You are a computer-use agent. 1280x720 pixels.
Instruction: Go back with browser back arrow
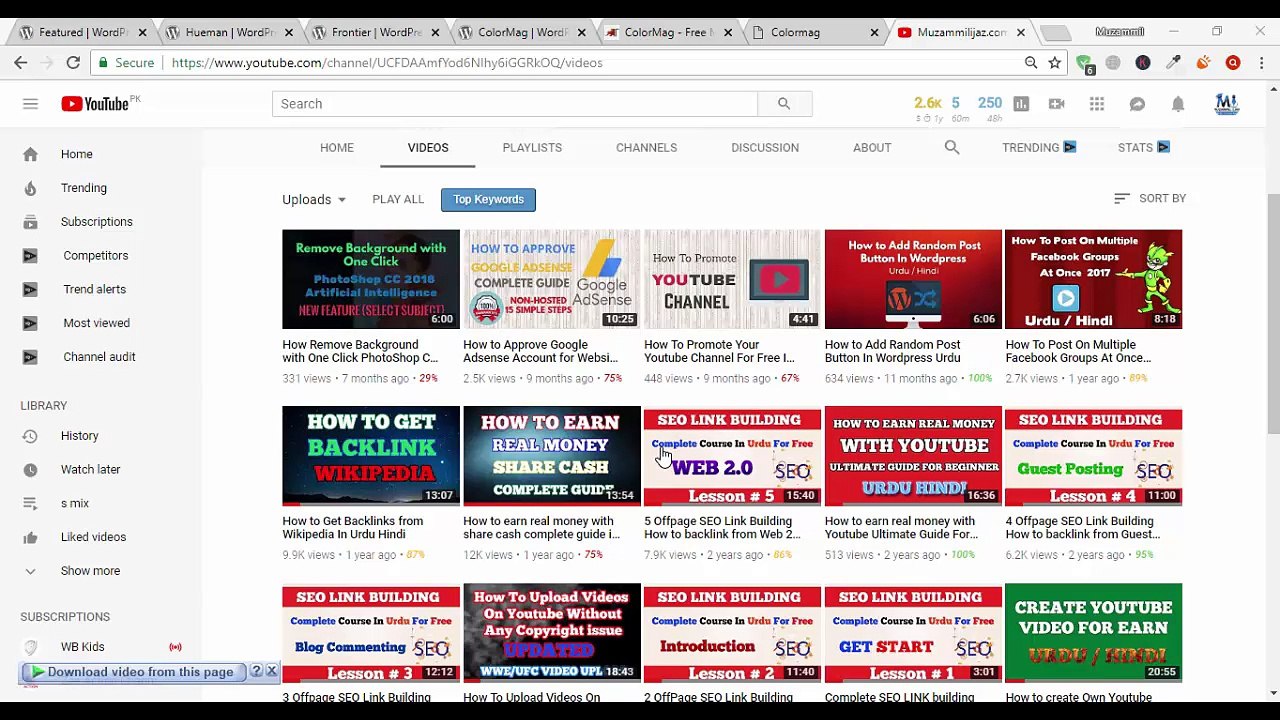[21, 63]
